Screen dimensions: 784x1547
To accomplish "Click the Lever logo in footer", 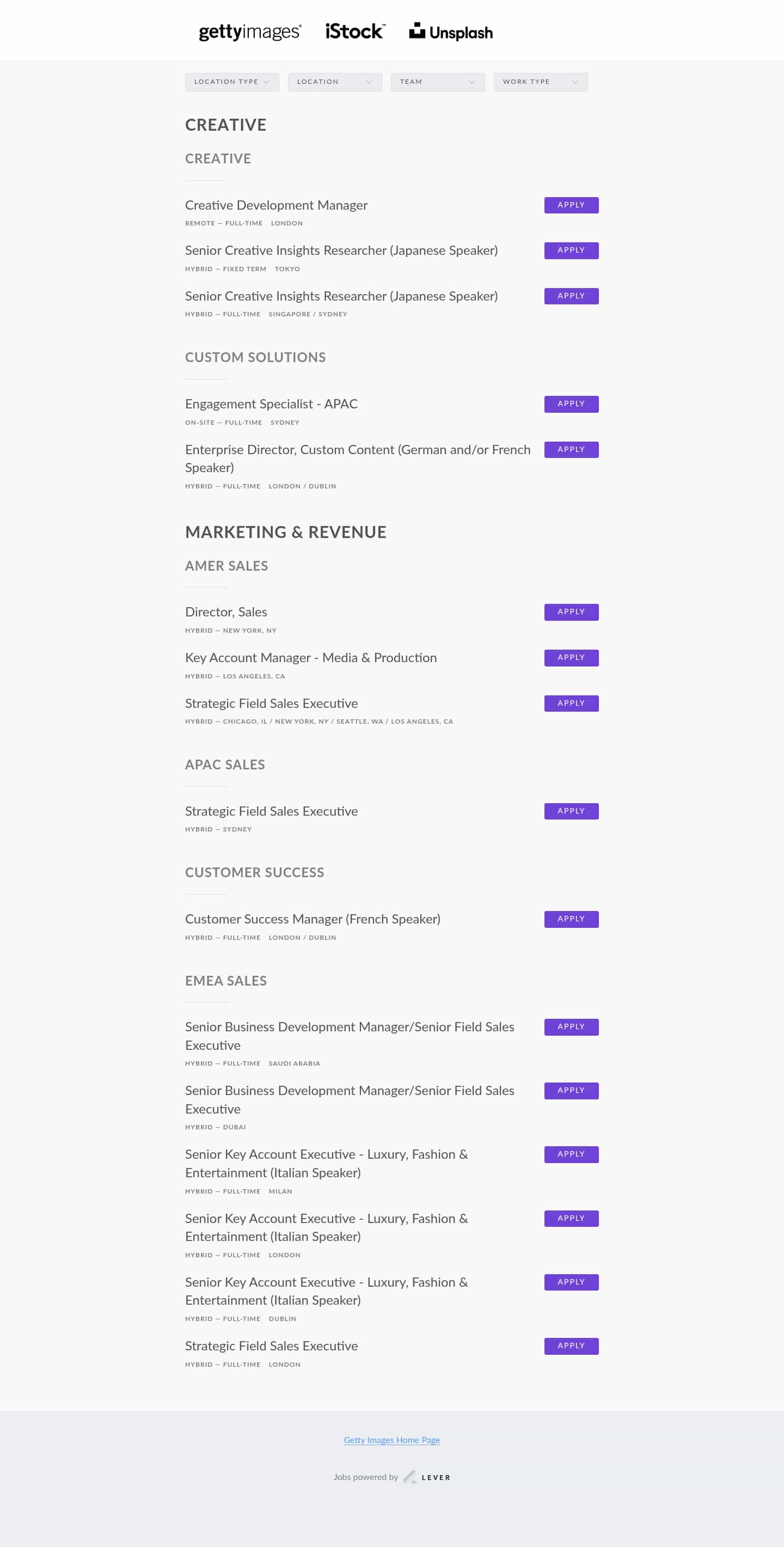I will (427, 1477).
